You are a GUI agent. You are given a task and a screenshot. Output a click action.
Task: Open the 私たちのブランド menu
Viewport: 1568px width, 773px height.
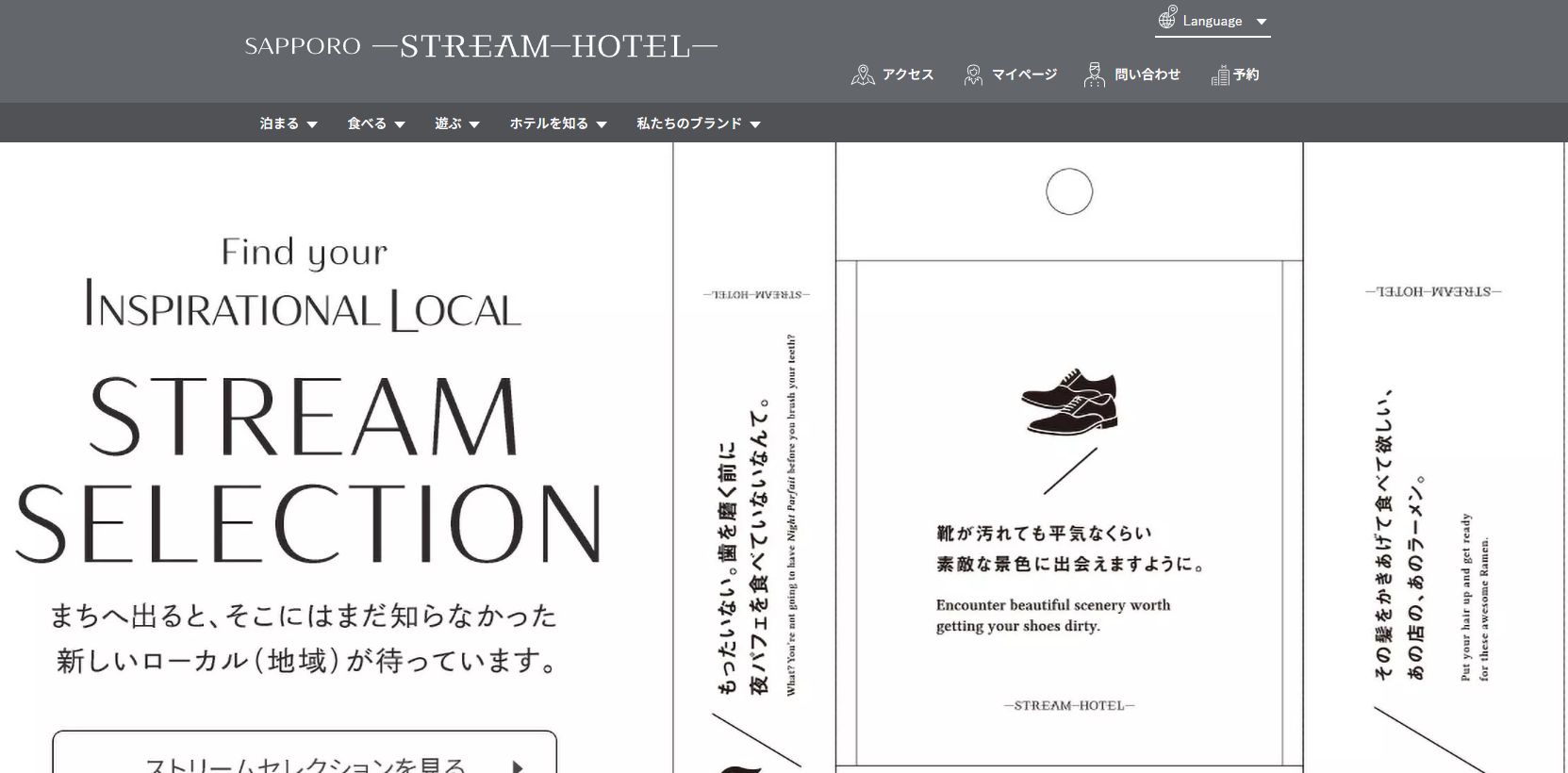click(689, 123)
